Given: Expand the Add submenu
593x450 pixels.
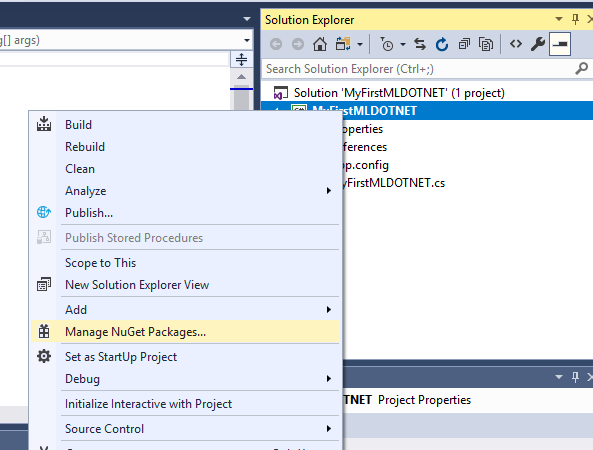Looking at the screenshot, I should click(185, 310).
